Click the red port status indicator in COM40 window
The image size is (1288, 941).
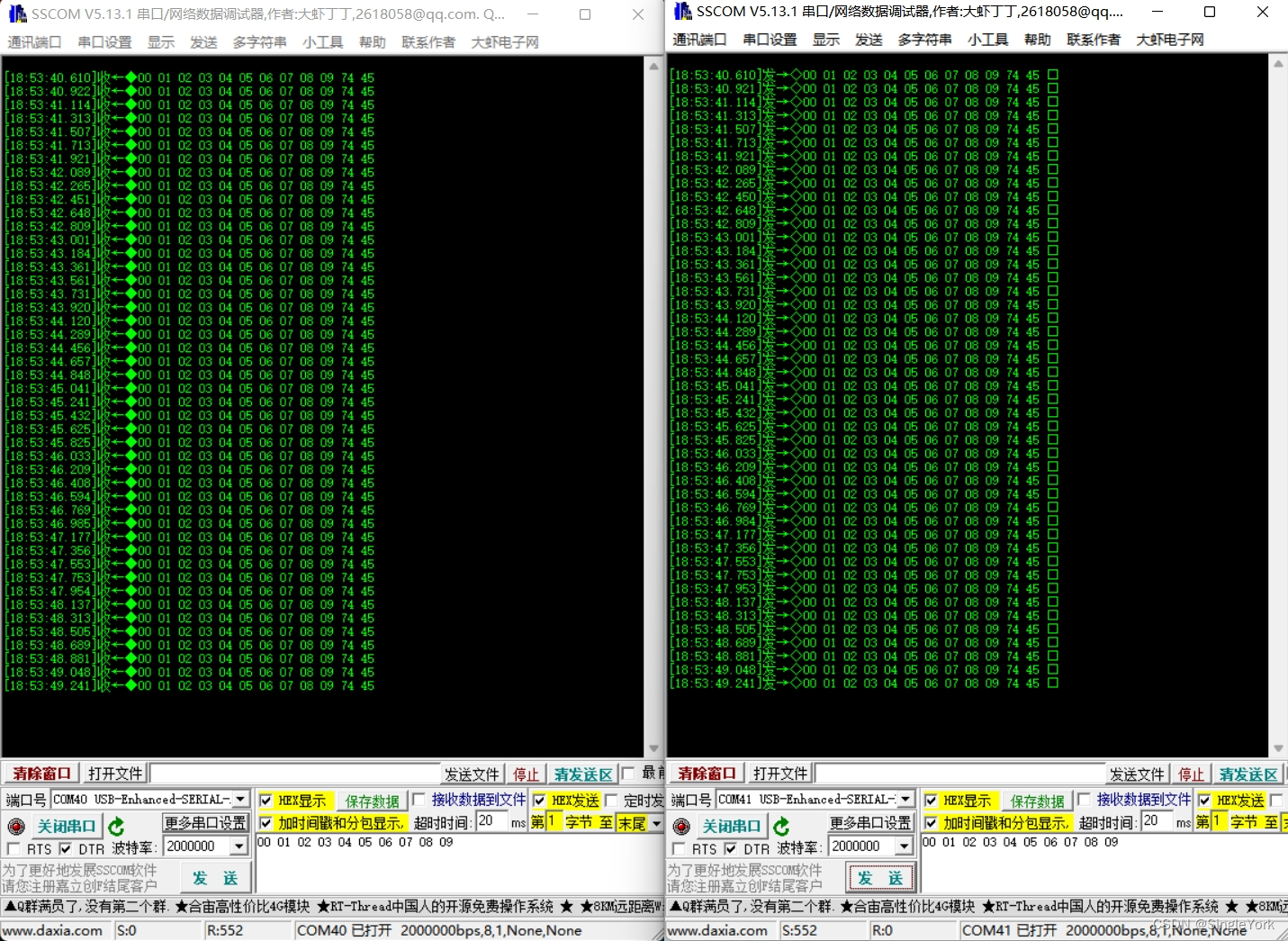click(16, 826)
